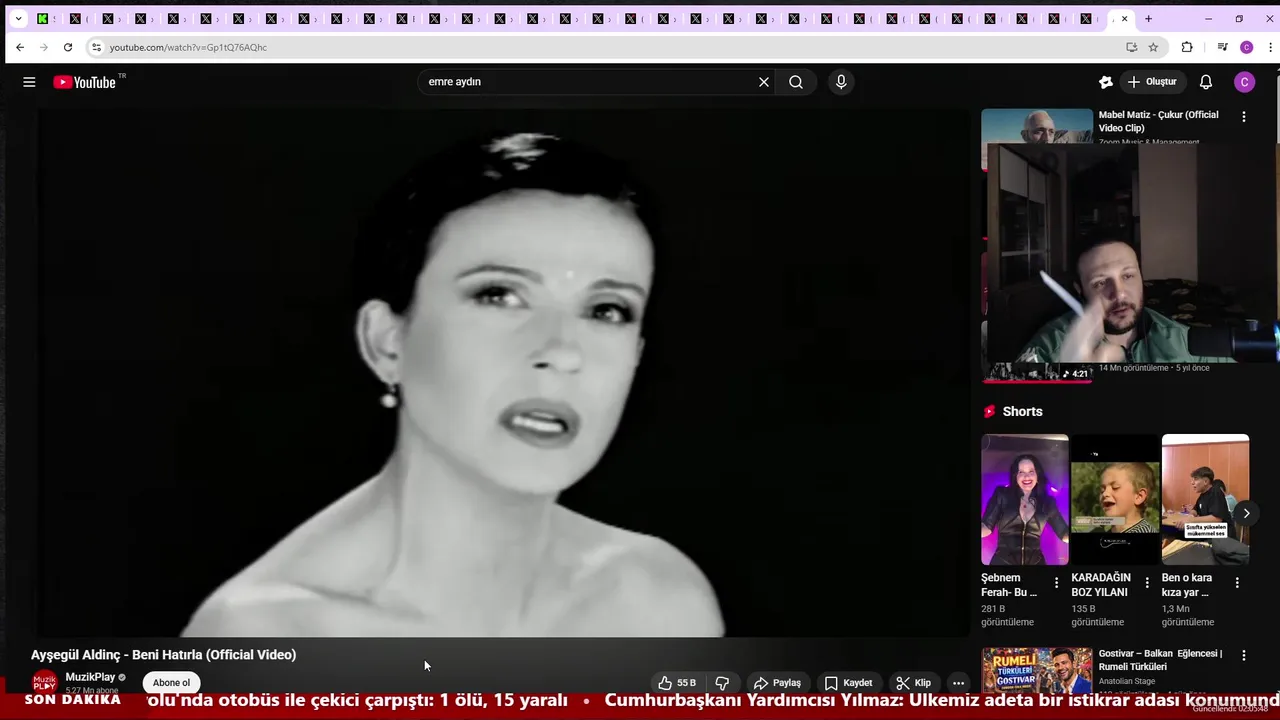Go forward with the browser forward arrow
1280x720 pixels.
point(43,47)
